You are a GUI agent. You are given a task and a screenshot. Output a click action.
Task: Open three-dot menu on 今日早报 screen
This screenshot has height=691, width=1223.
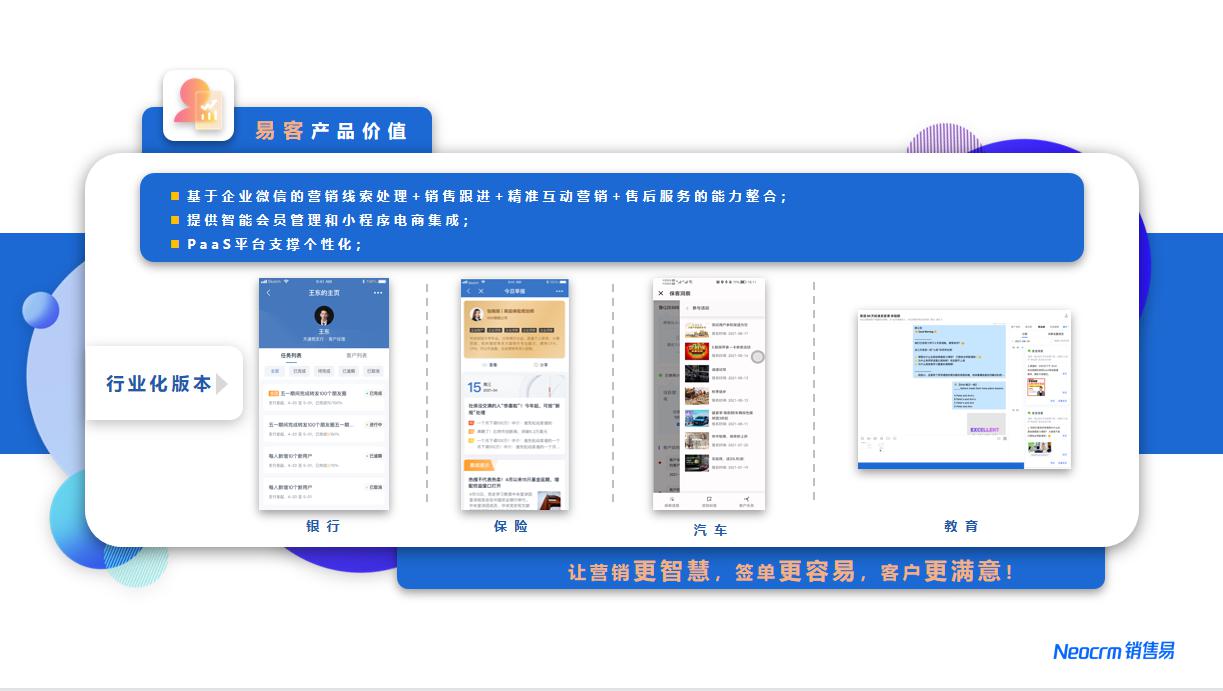point(560,291)
